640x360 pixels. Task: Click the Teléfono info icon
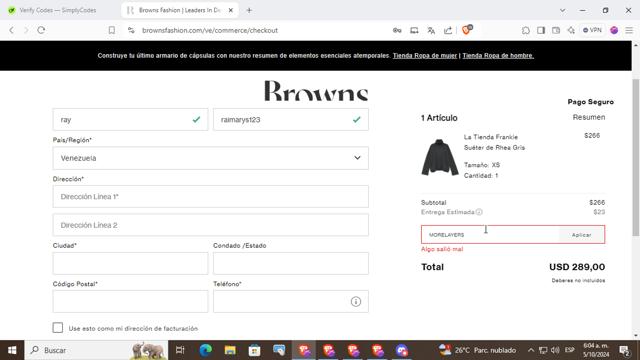tap(356, 302)
